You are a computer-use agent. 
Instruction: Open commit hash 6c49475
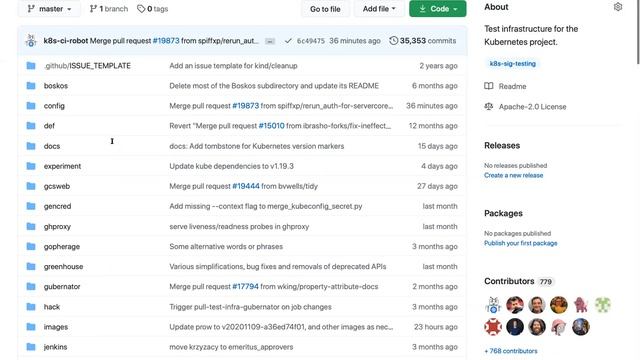[x=311, y=41]
